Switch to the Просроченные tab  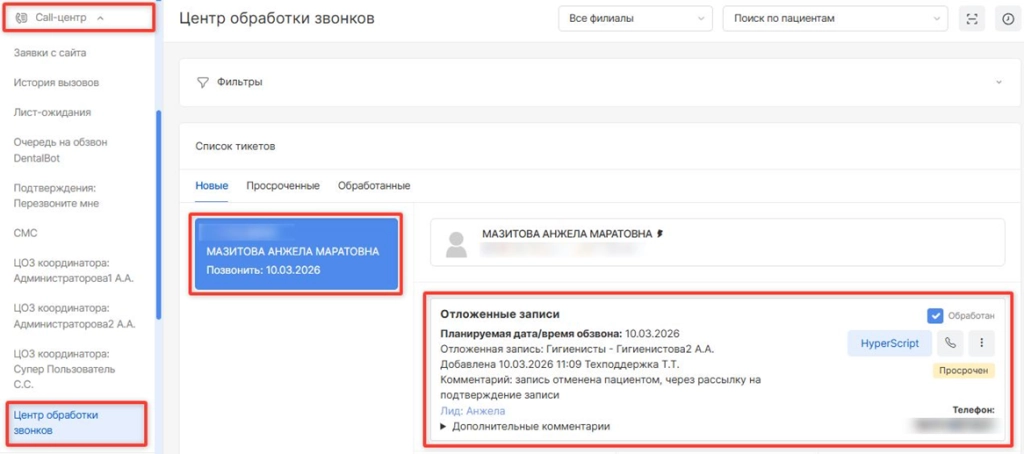coord(283,186)
